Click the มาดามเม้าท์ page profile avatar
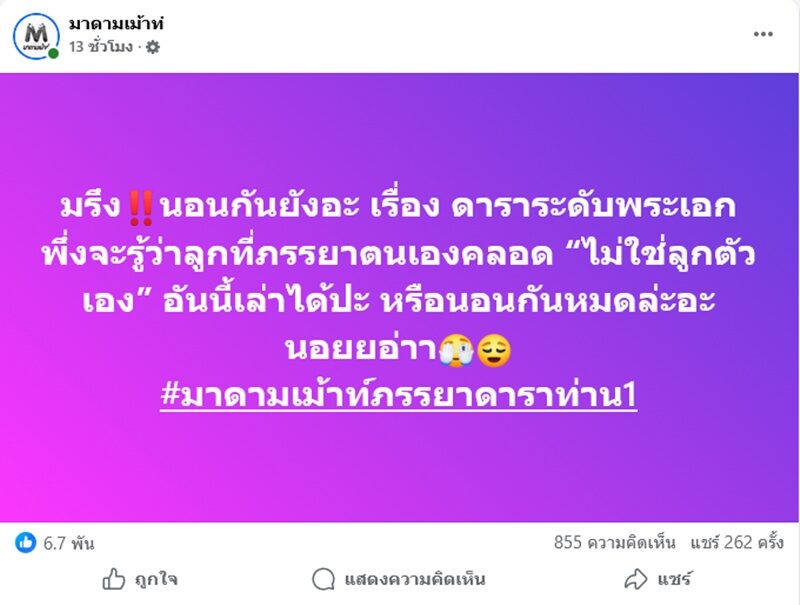Viewport: 800px width, 605px height. coord(36,35)
